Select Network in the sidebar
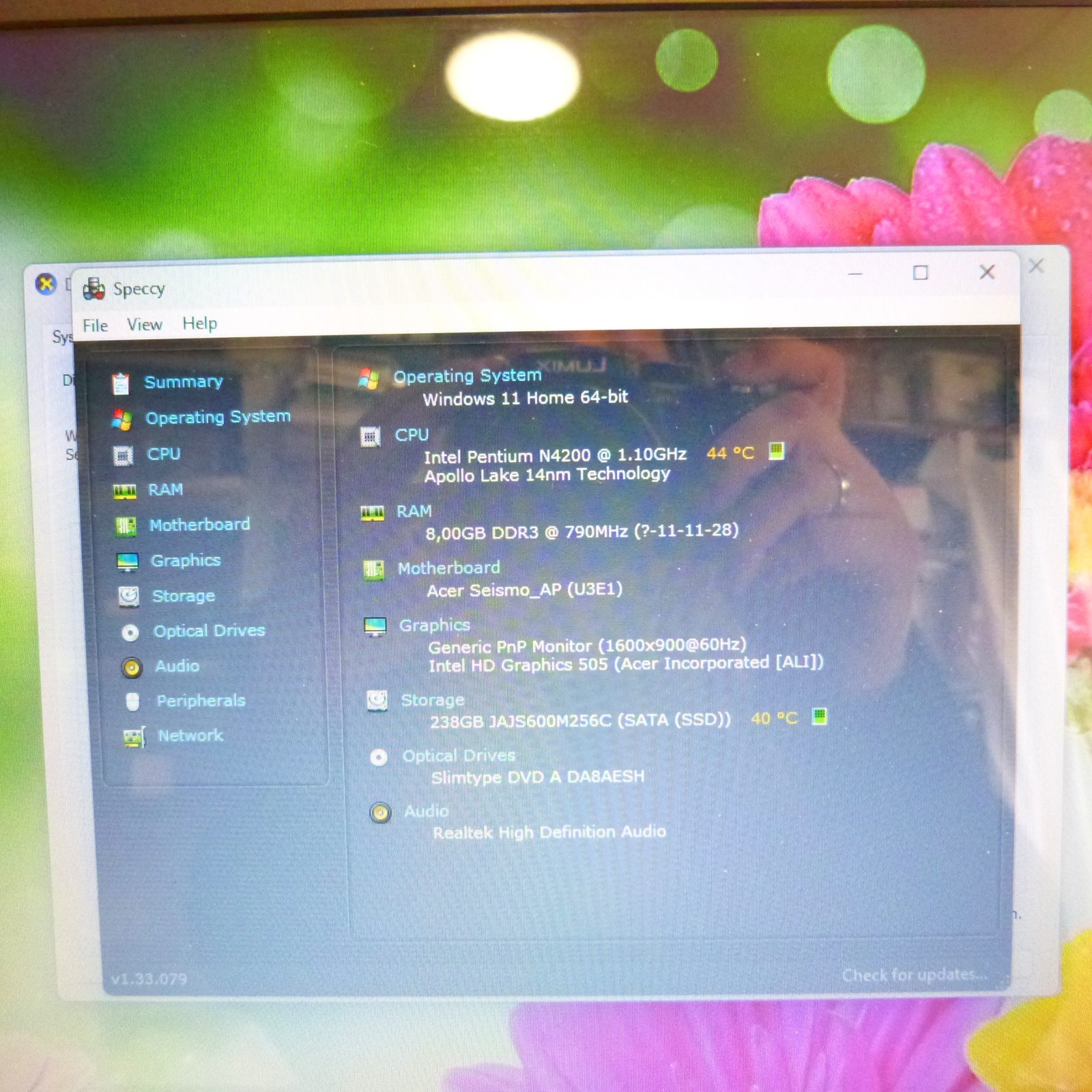This screenshot has height=1092, width=1092. click(190, 736)
